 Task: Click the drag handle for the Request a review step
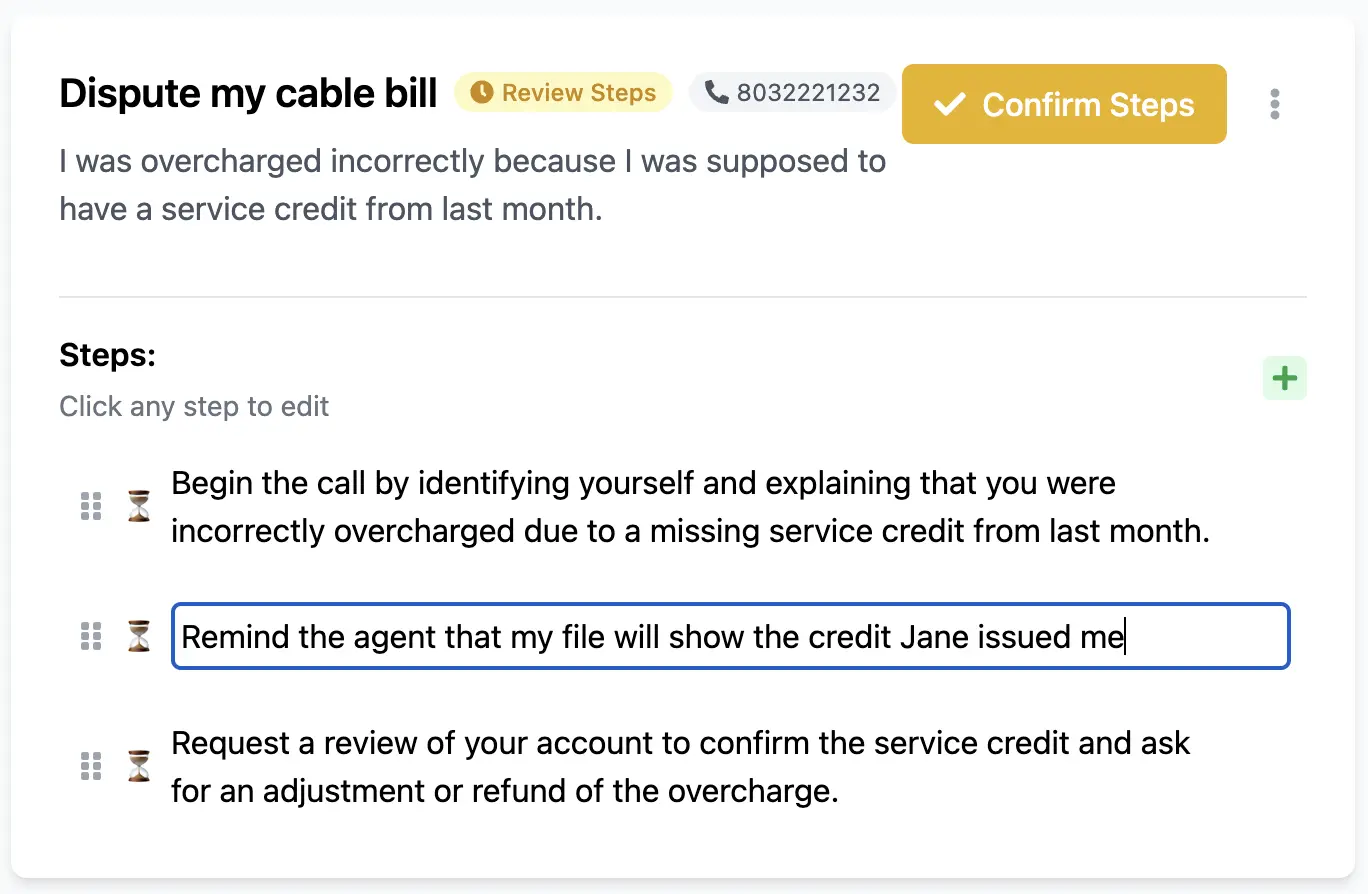(91, 767)
